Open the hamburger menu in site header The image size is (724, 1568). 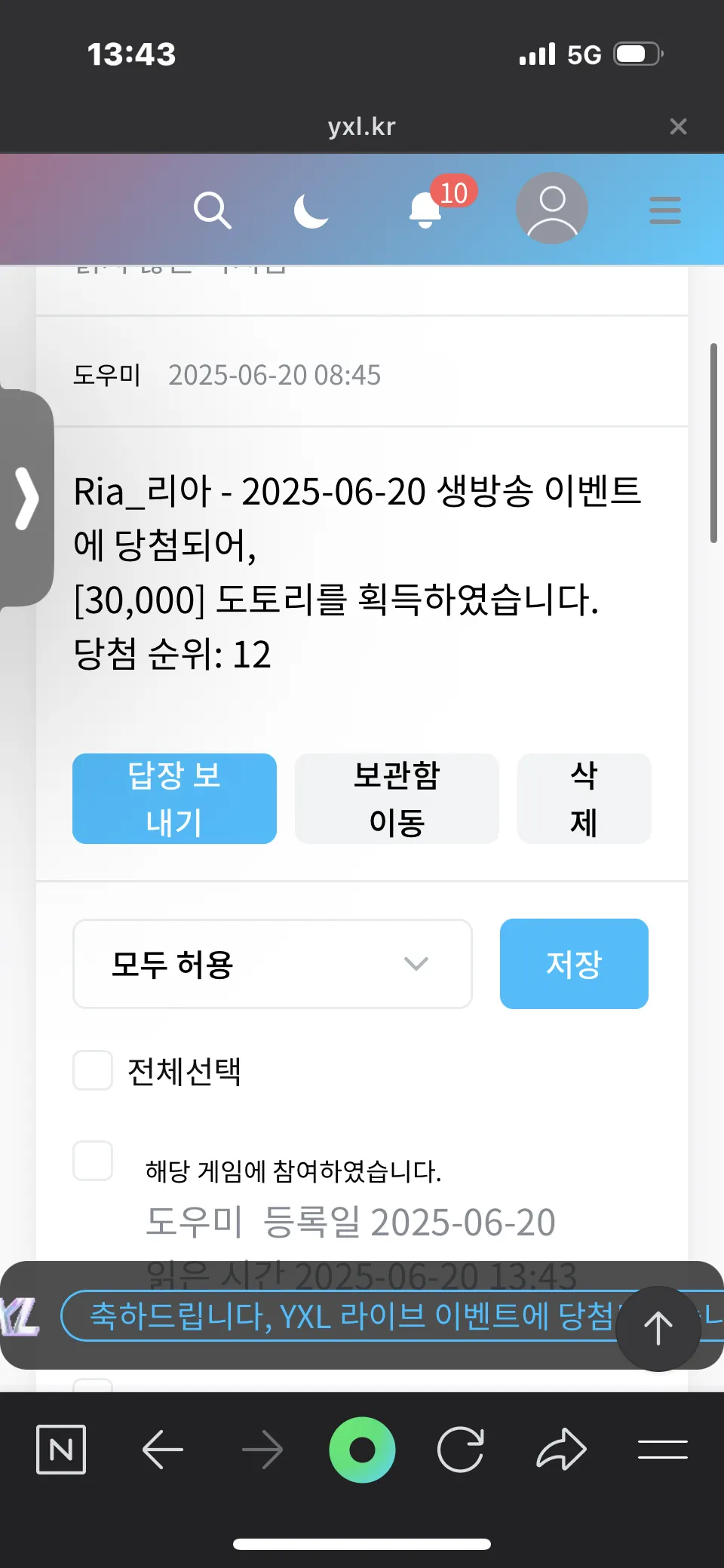point(664,210)
